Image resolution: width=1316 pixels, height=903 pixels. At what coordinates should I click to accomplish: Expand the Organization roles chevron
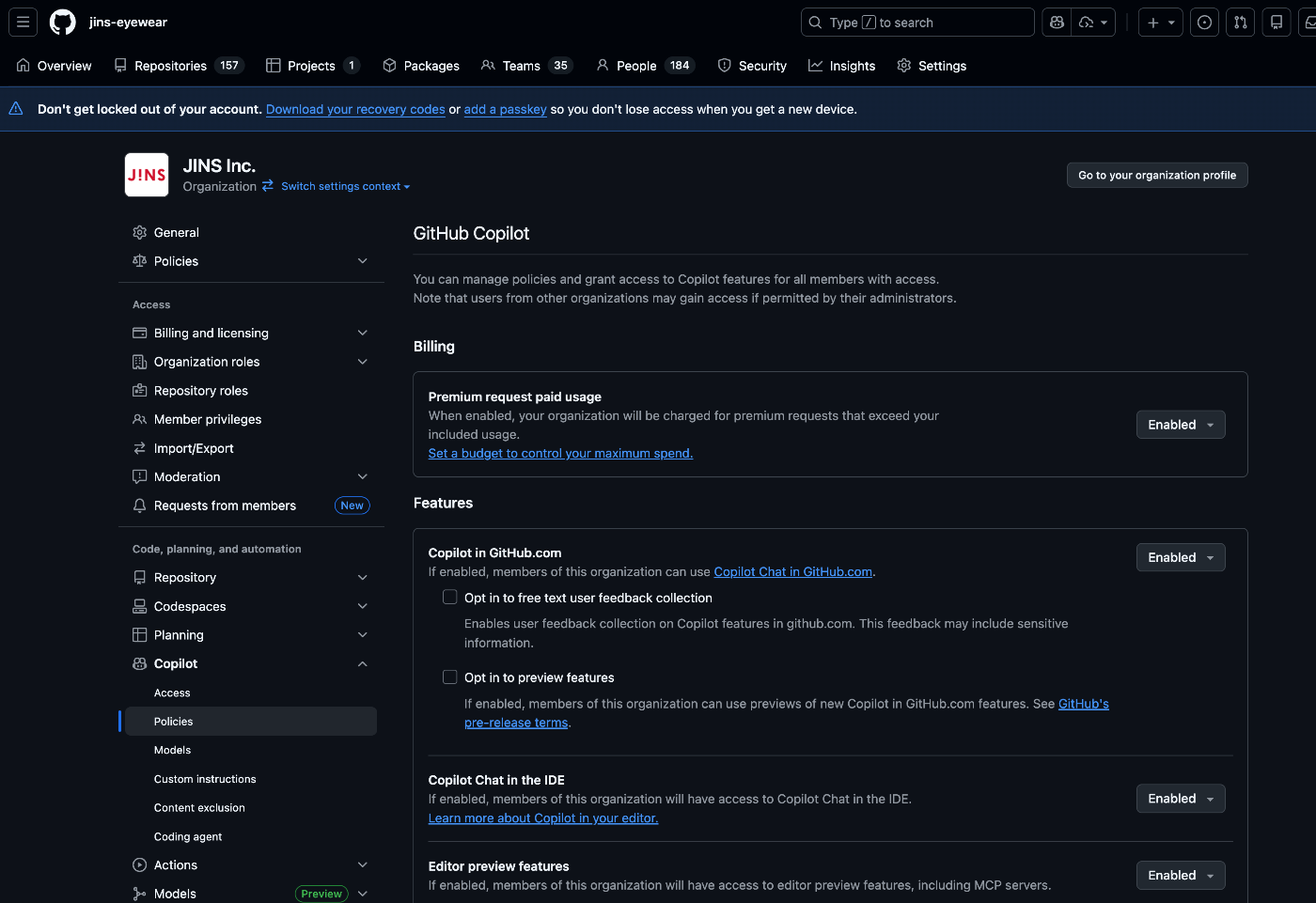tap(363, 362)
